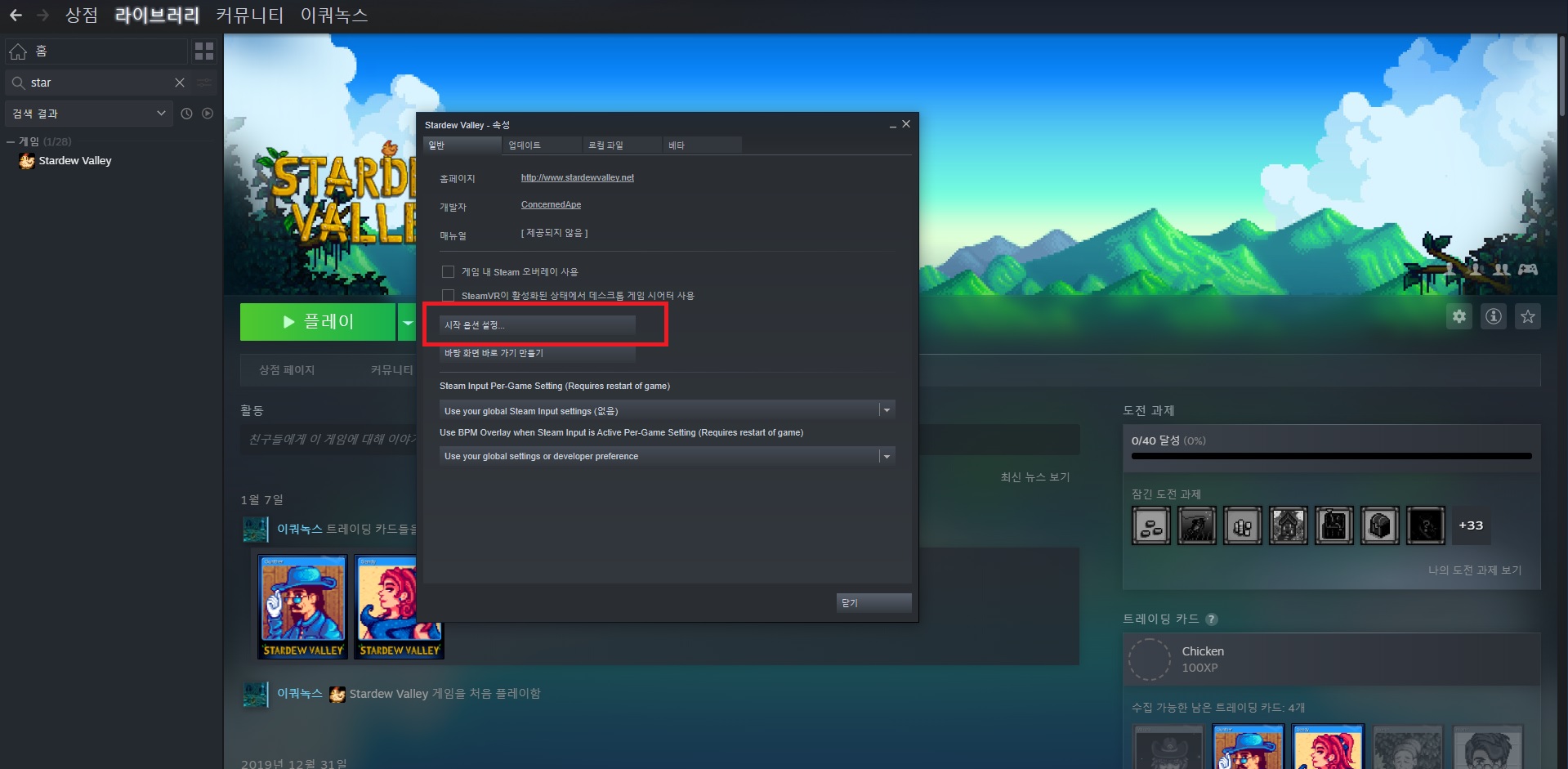The height and width of the screenshot is (769, 1568).
Task: Open the blue-hat Stardew Valley trading card
Action: tap(302, 606)
